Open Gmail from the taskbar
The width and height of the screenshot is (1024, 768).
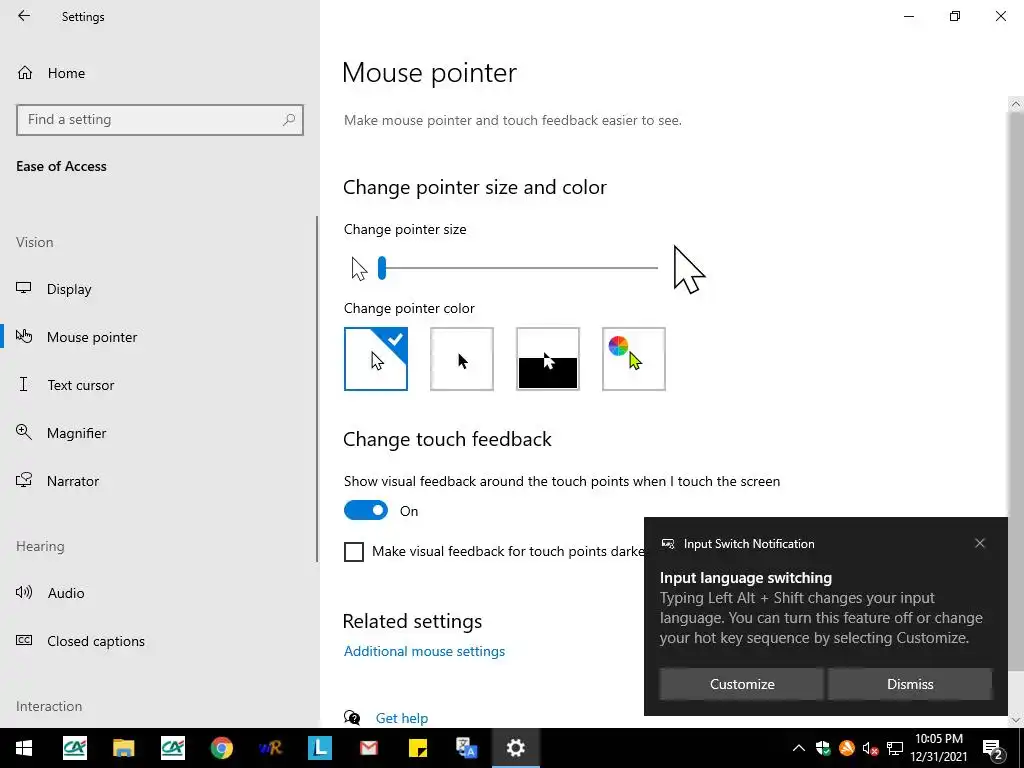click(368, 748)
